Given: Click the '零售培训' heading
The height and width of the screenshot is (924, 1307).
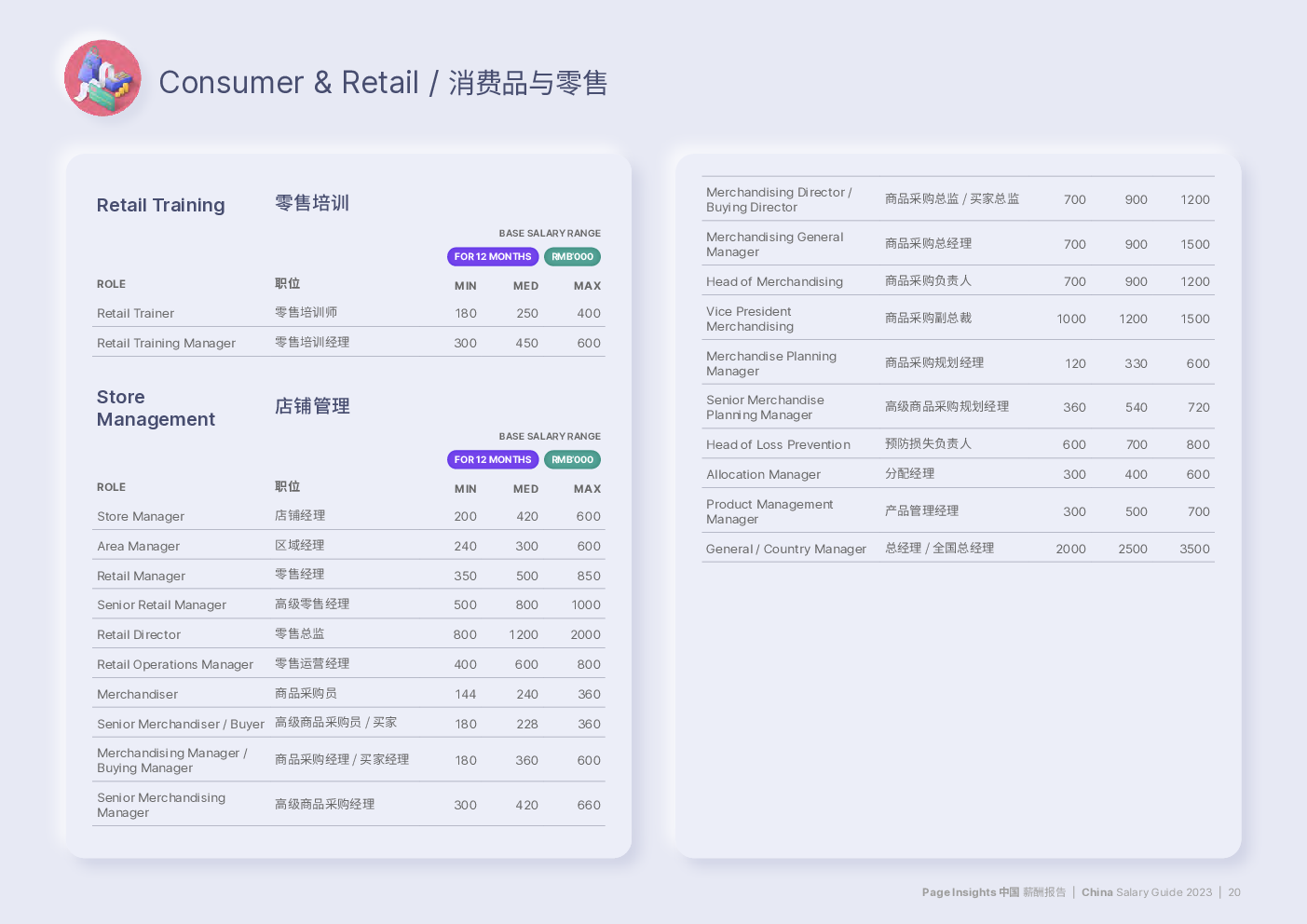Looking at the screenshot, I should pos(312,203).
